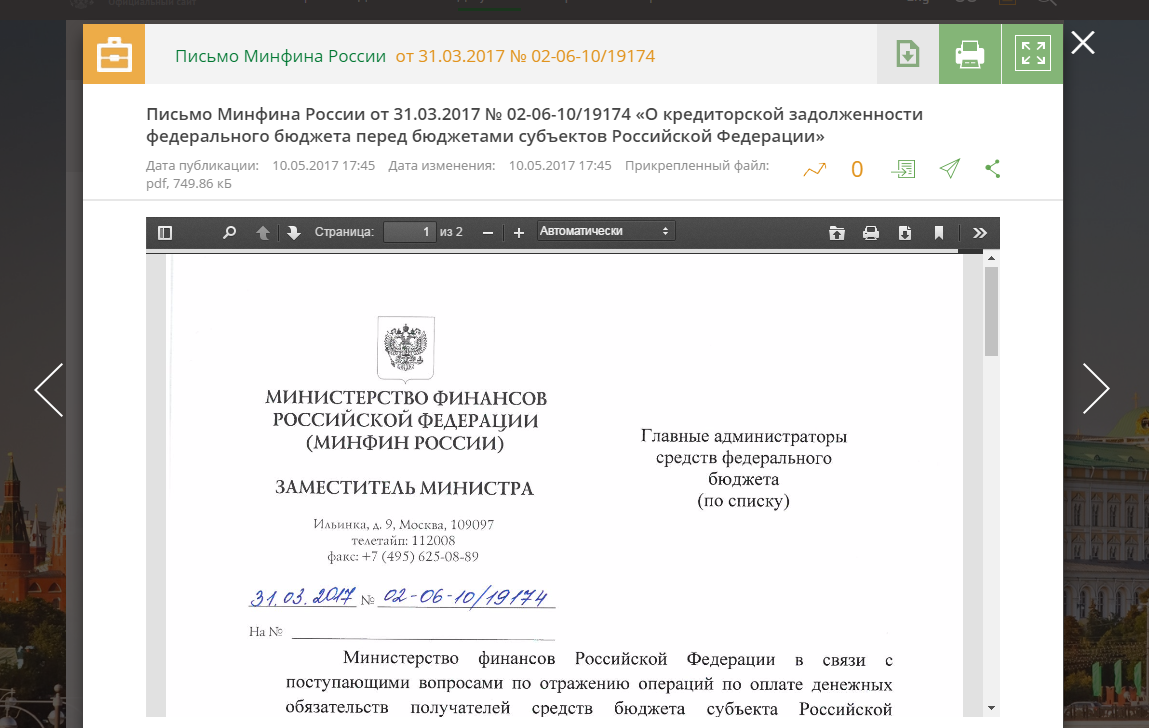The image size is (1149, 728).
Task: Click the paper plane send icon
Action: click(950, 169)
